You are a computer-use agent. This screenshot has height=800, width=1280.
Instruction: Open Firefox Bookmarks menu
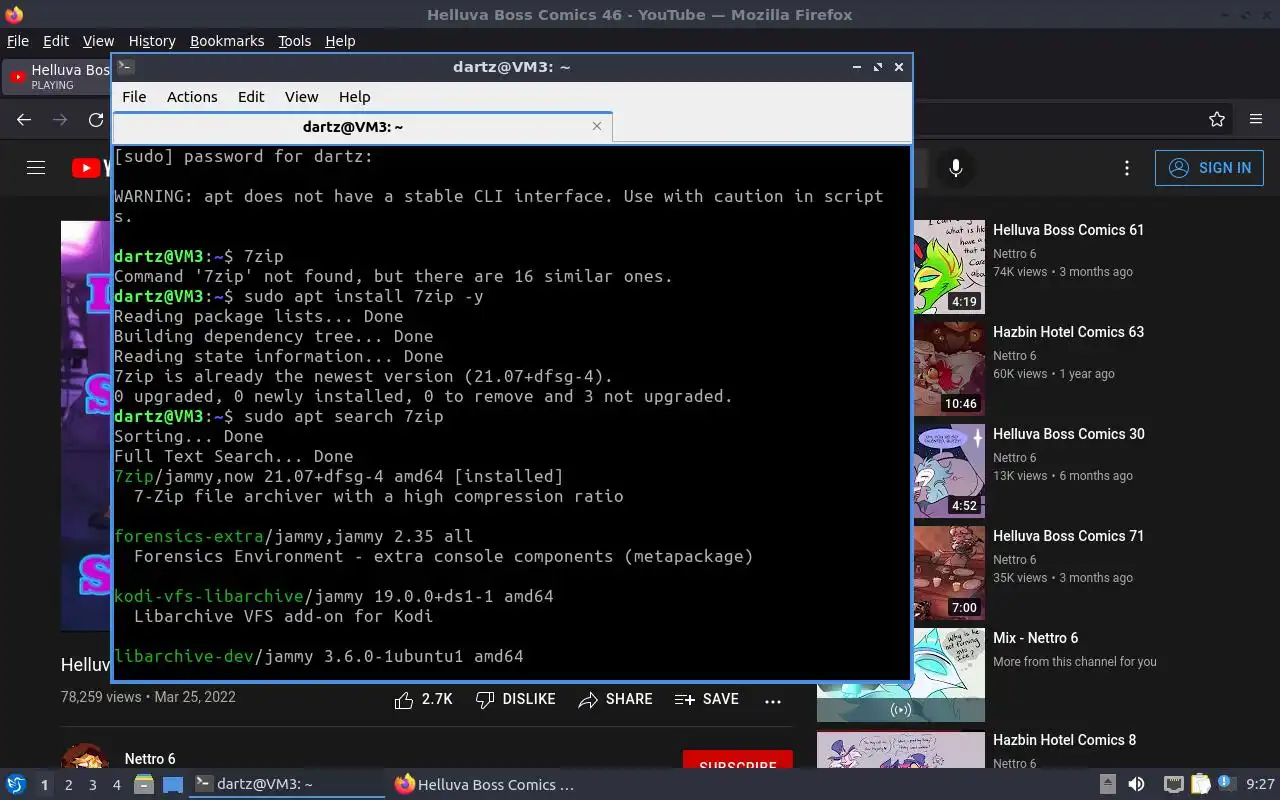click(x=227, y=41)
